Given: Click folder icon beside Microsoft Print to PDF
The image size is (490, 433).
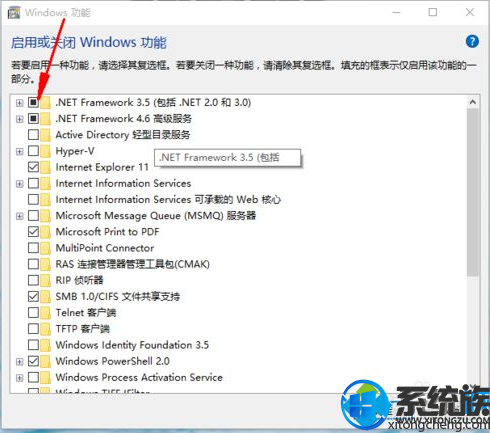Looking at the screenshot, I should point(46,232).
